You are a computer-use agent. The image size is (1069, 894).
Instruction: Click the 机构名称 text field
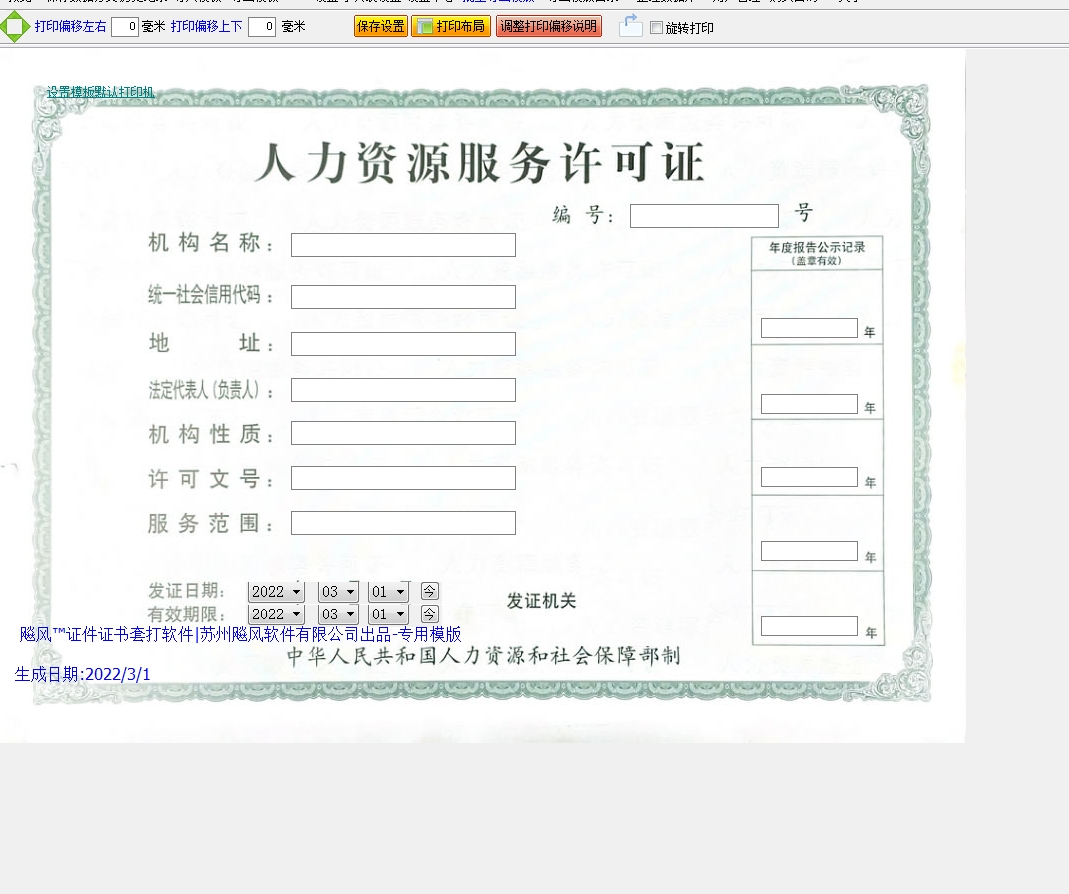point(403,245)
